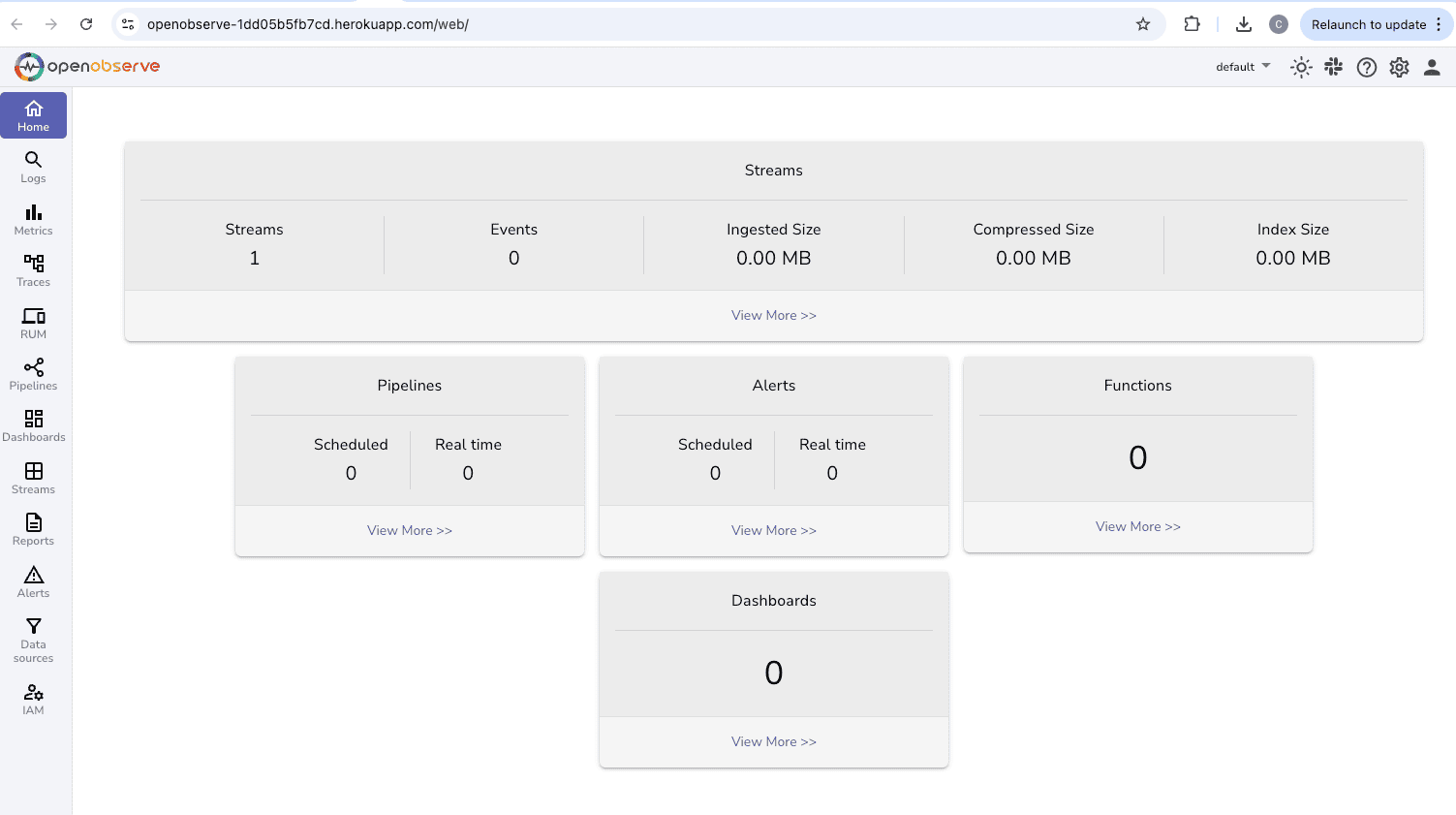
Task: Expand the default organization dropdown
Action: [x=1242, y=66]
